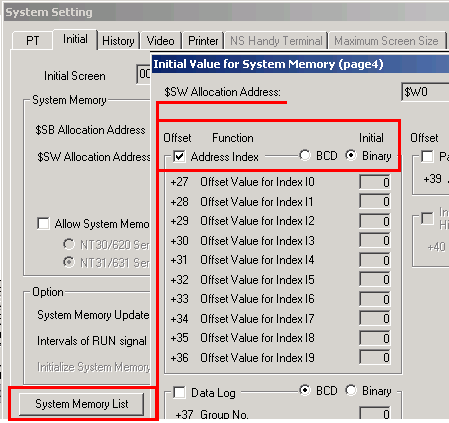Enable the Data Log checkbox
449x423 pixels.
[179, 392]
